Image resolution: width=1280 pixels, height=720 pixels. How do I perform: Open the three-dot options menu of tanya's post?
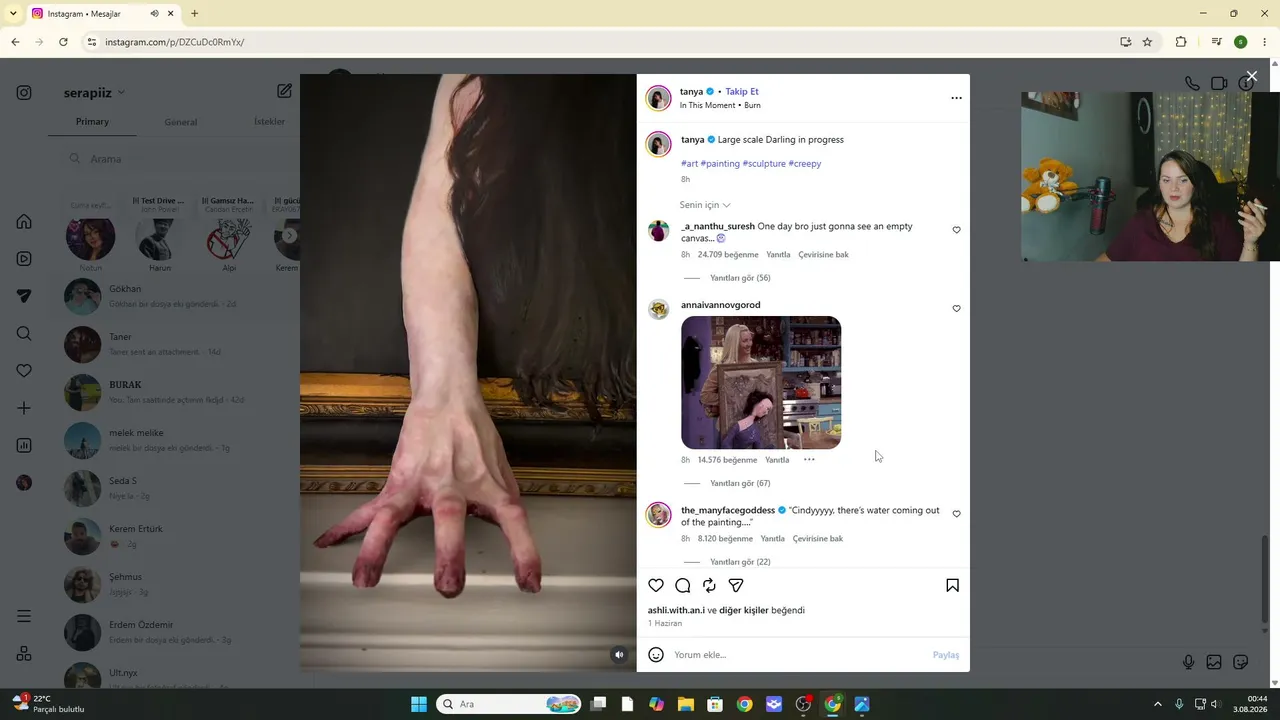tap(956, 98)
